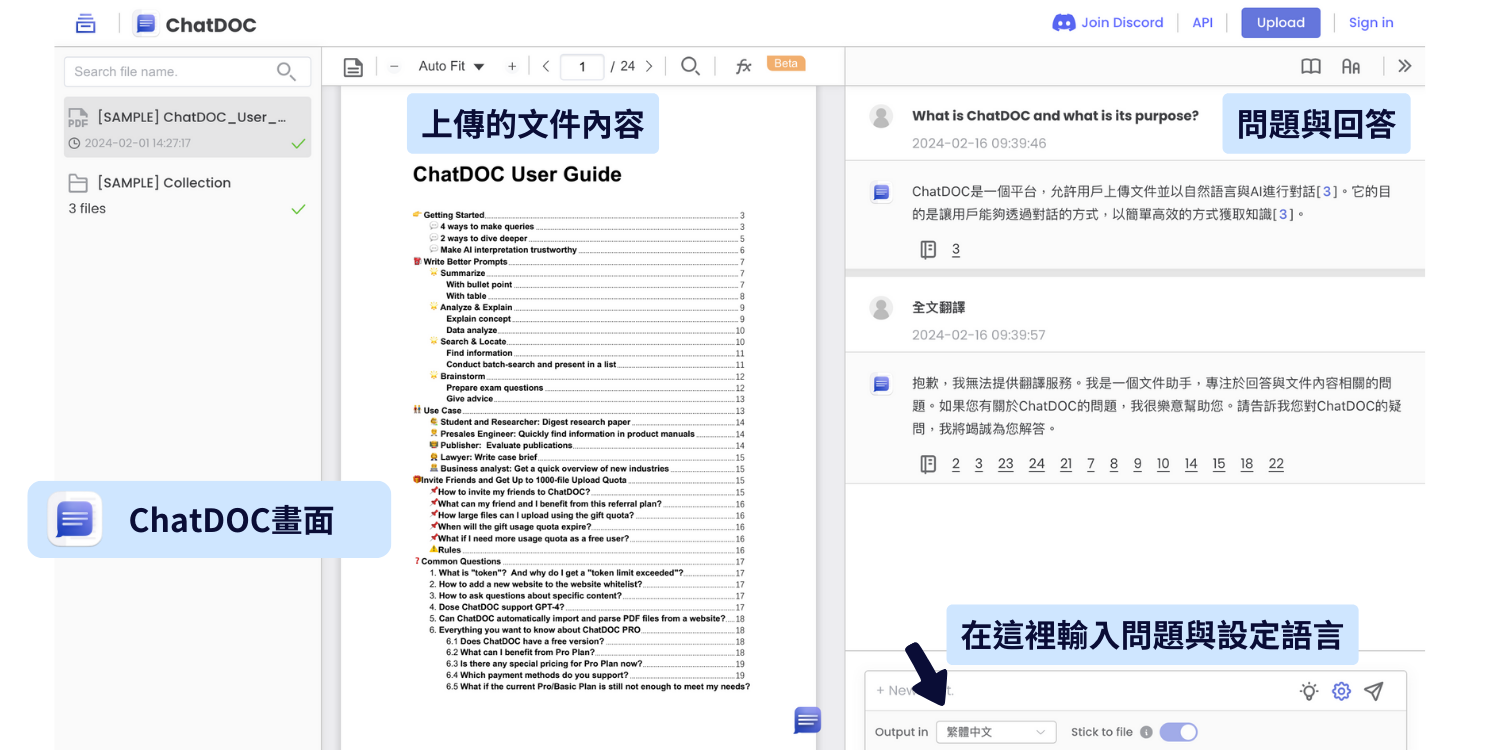Collapse chat panel with double chevron icon

[1404, 66]
